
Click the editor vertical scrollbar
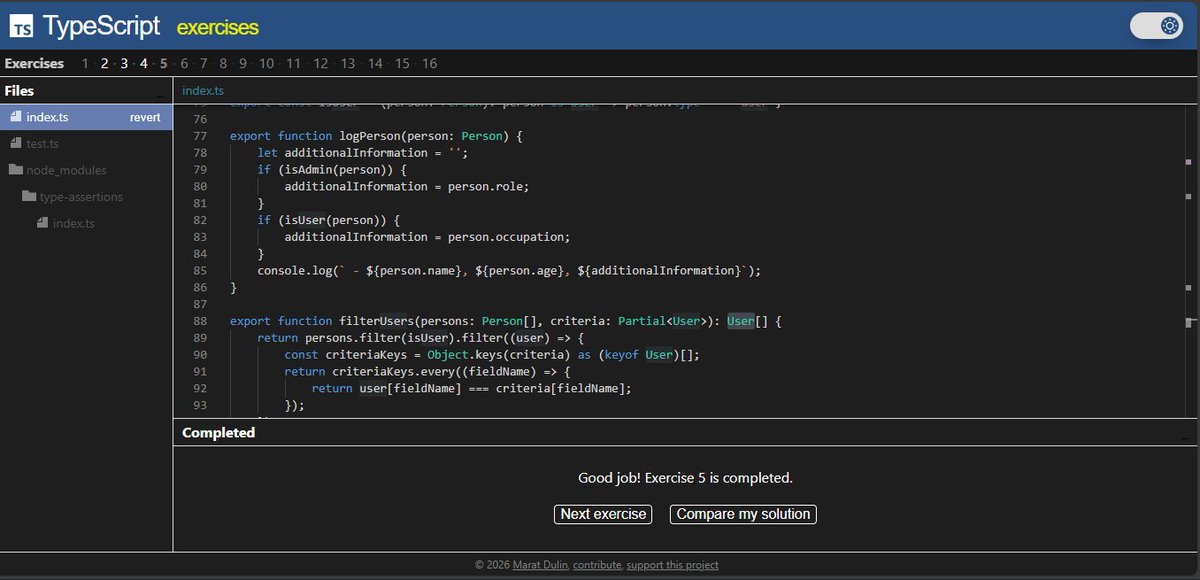point(1189,260)
